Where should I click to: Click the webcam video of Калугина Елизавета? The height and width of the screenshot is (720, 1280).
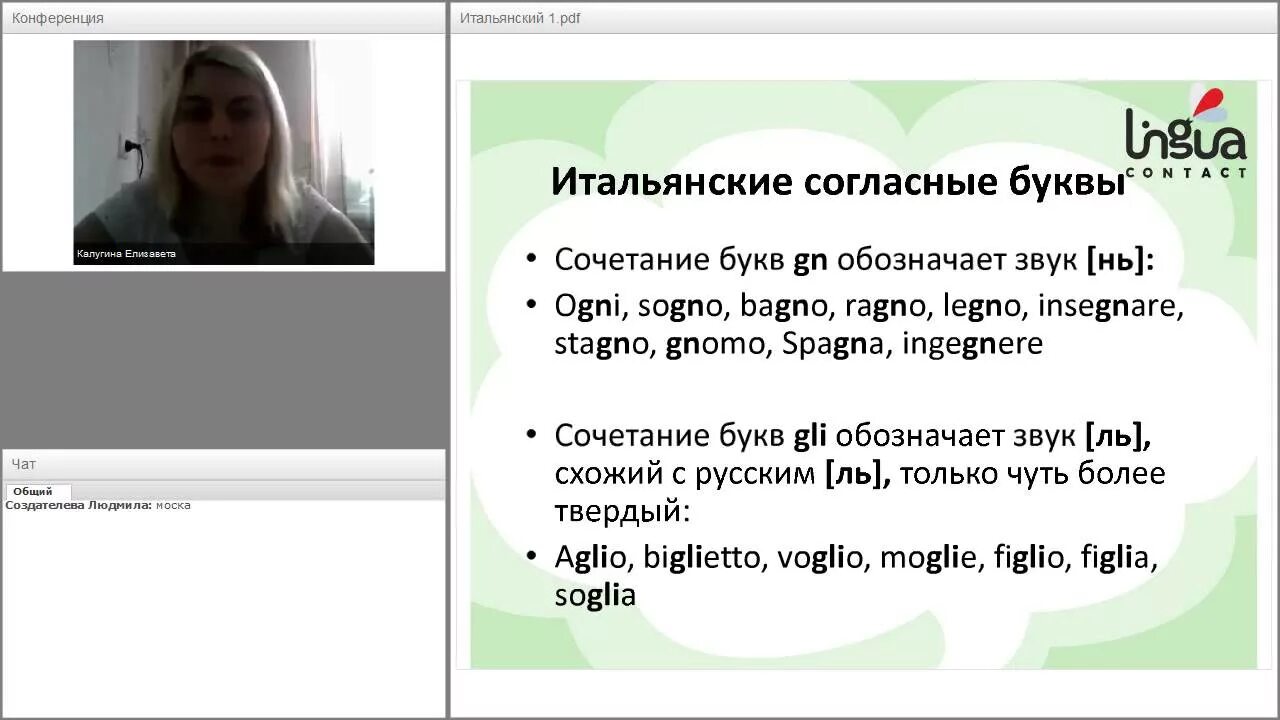click(224, 152)
